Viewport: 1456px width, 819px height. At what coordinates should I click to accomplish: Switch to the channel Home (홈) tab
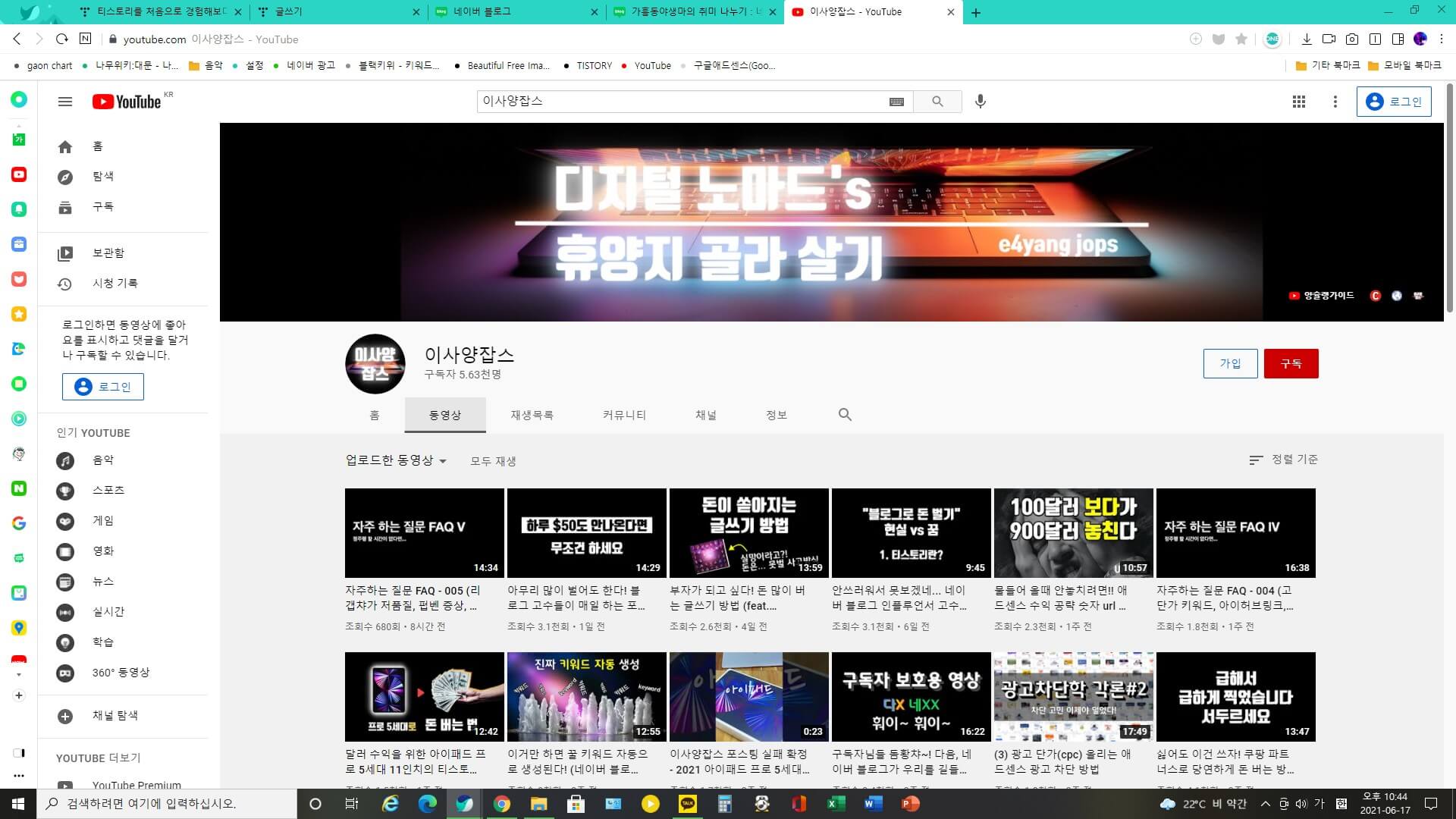[375, 415]
